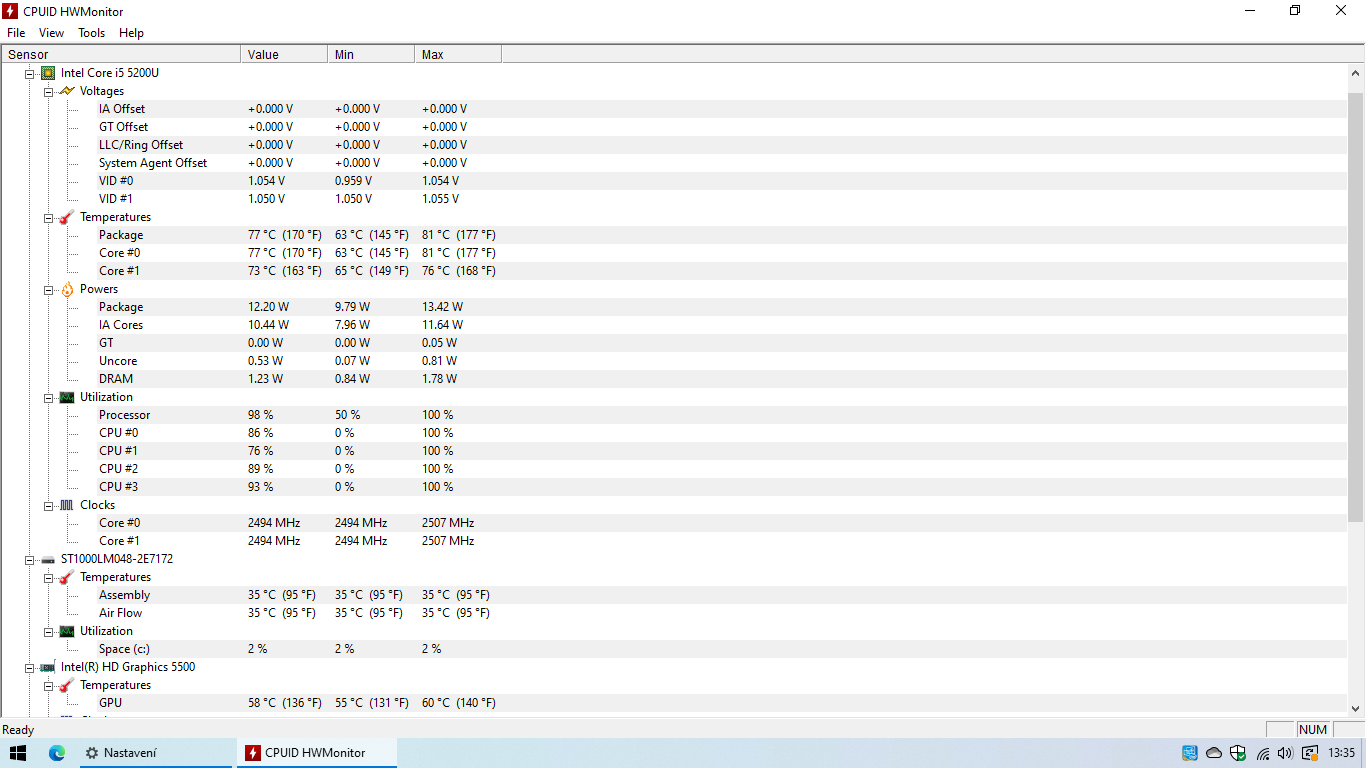Collapse the CPU Voltages section
Viewport: 1366px width, 768px height.
point(49,91)
